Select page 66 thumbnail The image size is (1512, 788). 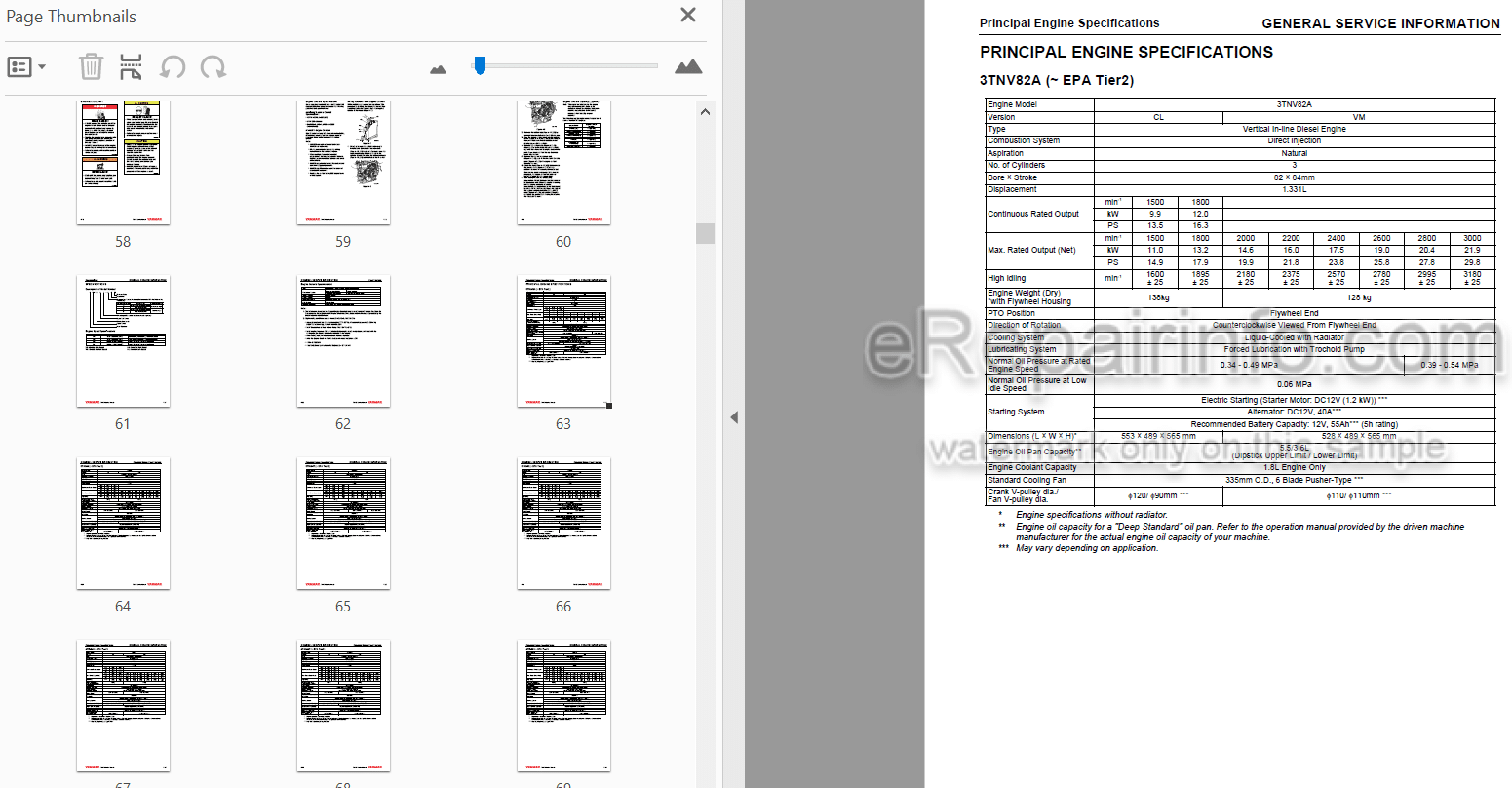click(563, 524)
